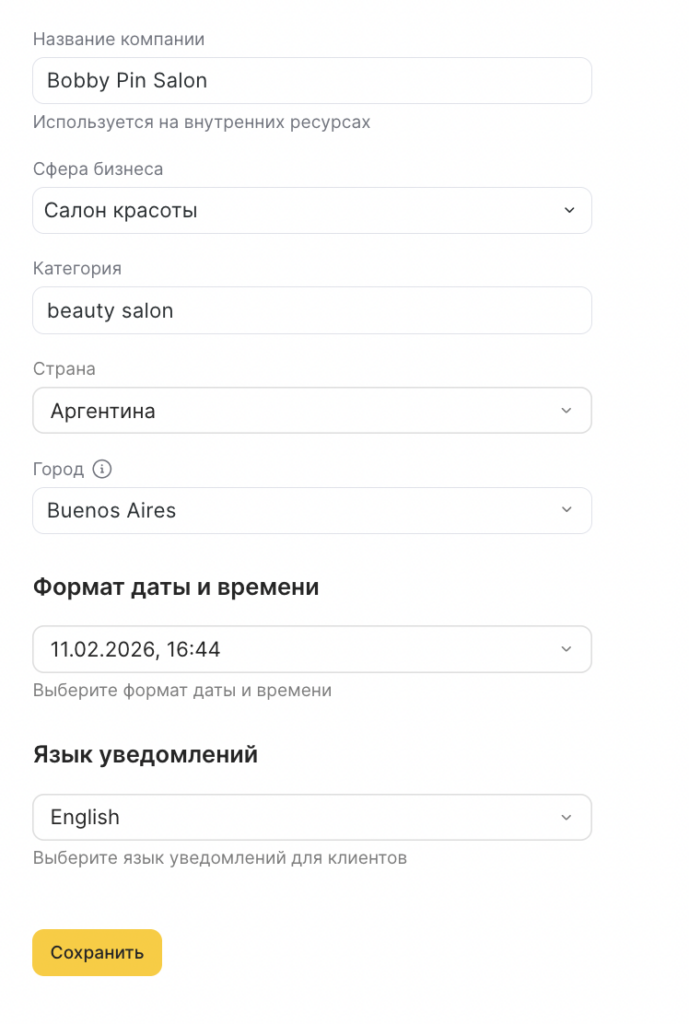The image size is (689, 1024).
Task: Open the English notification language dropdown
Action: [x=300, y=817]
